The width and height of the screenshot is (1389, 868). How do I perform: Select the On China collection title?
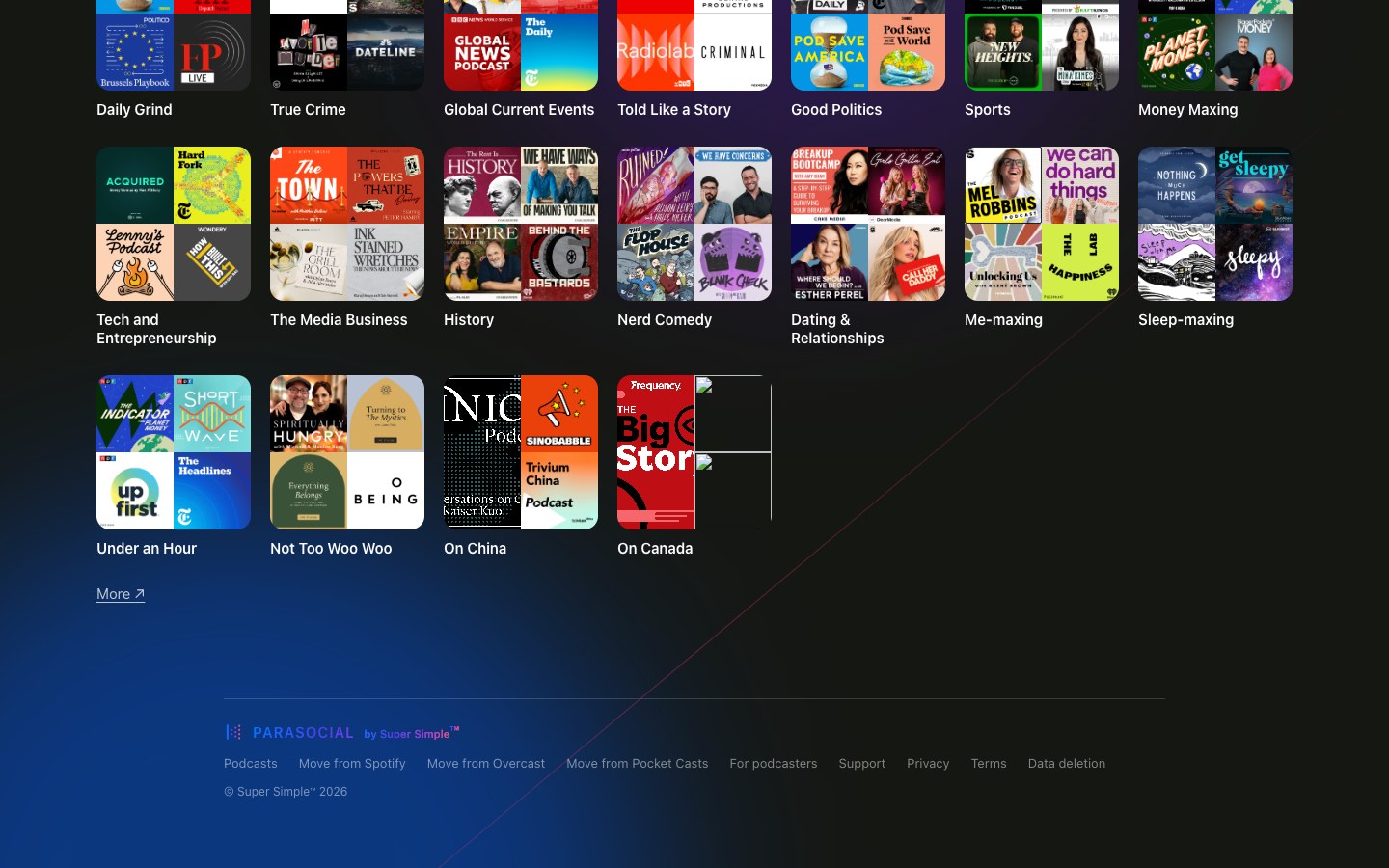click(x=475, y=549)
